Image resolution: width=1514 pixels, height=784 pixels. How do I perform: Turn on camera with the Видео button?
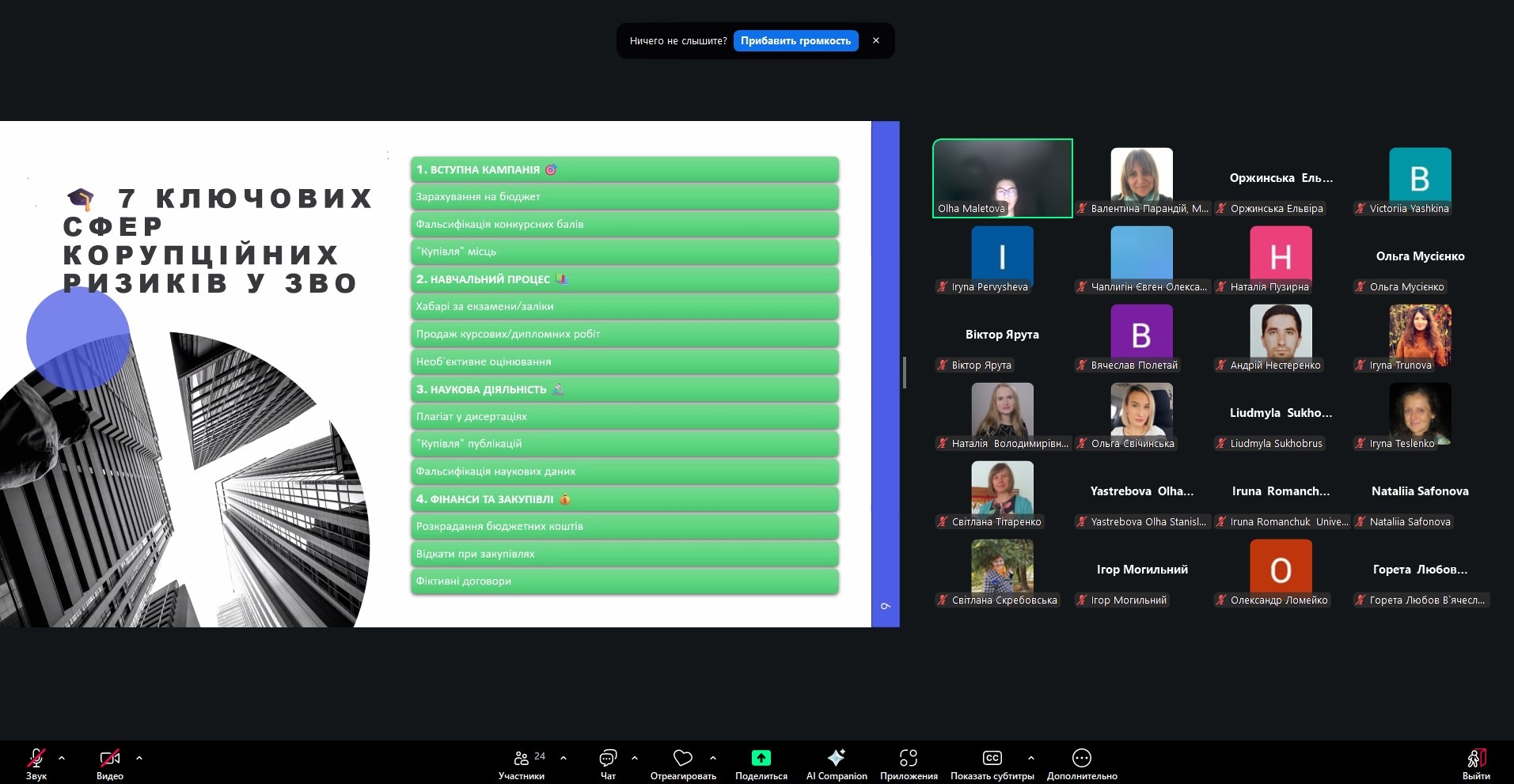[x=110, y=763]
